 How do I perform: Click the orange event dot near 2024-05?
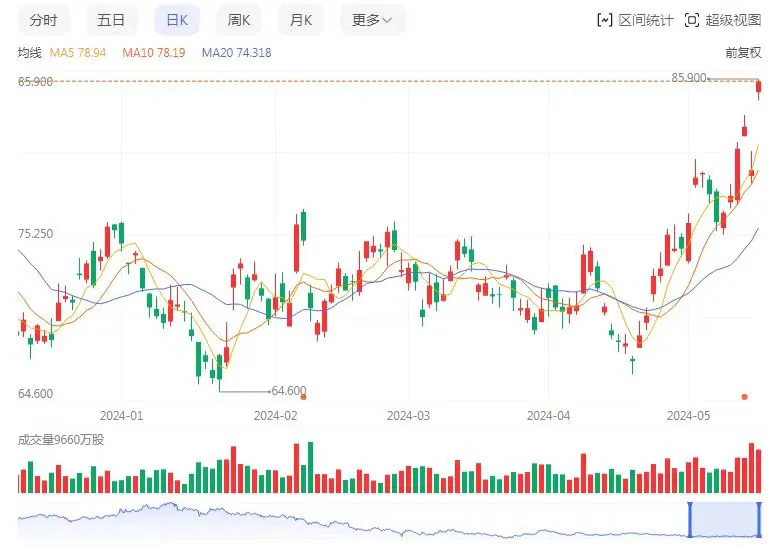pyautogui.click(x=743, y=397)
